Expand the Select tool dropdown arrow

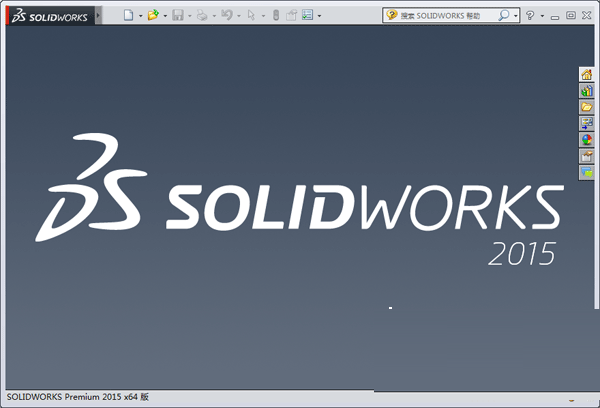click(263, 16)
